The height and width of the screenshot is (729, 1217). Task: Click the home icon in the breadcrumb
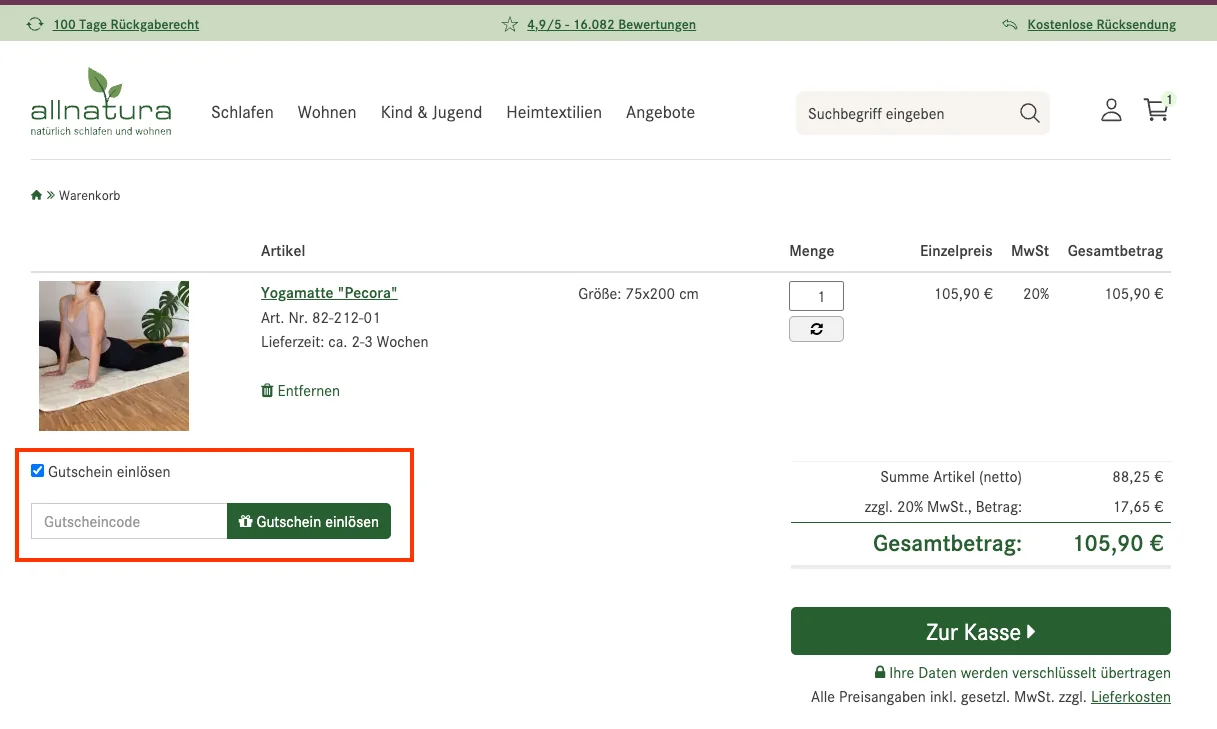36,195
